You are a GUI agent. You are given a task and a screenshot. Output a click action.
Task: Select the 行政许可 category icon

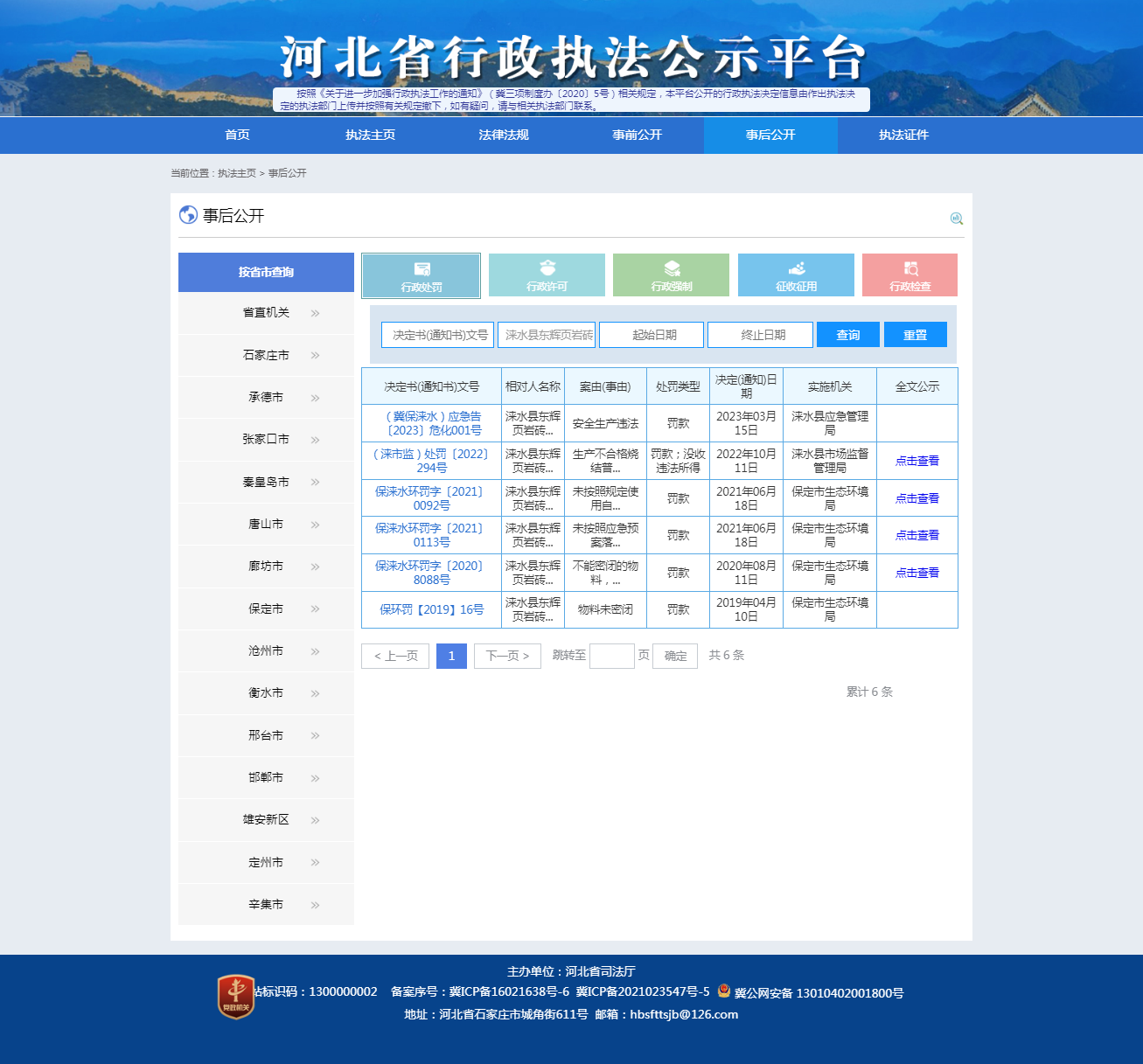547,269
